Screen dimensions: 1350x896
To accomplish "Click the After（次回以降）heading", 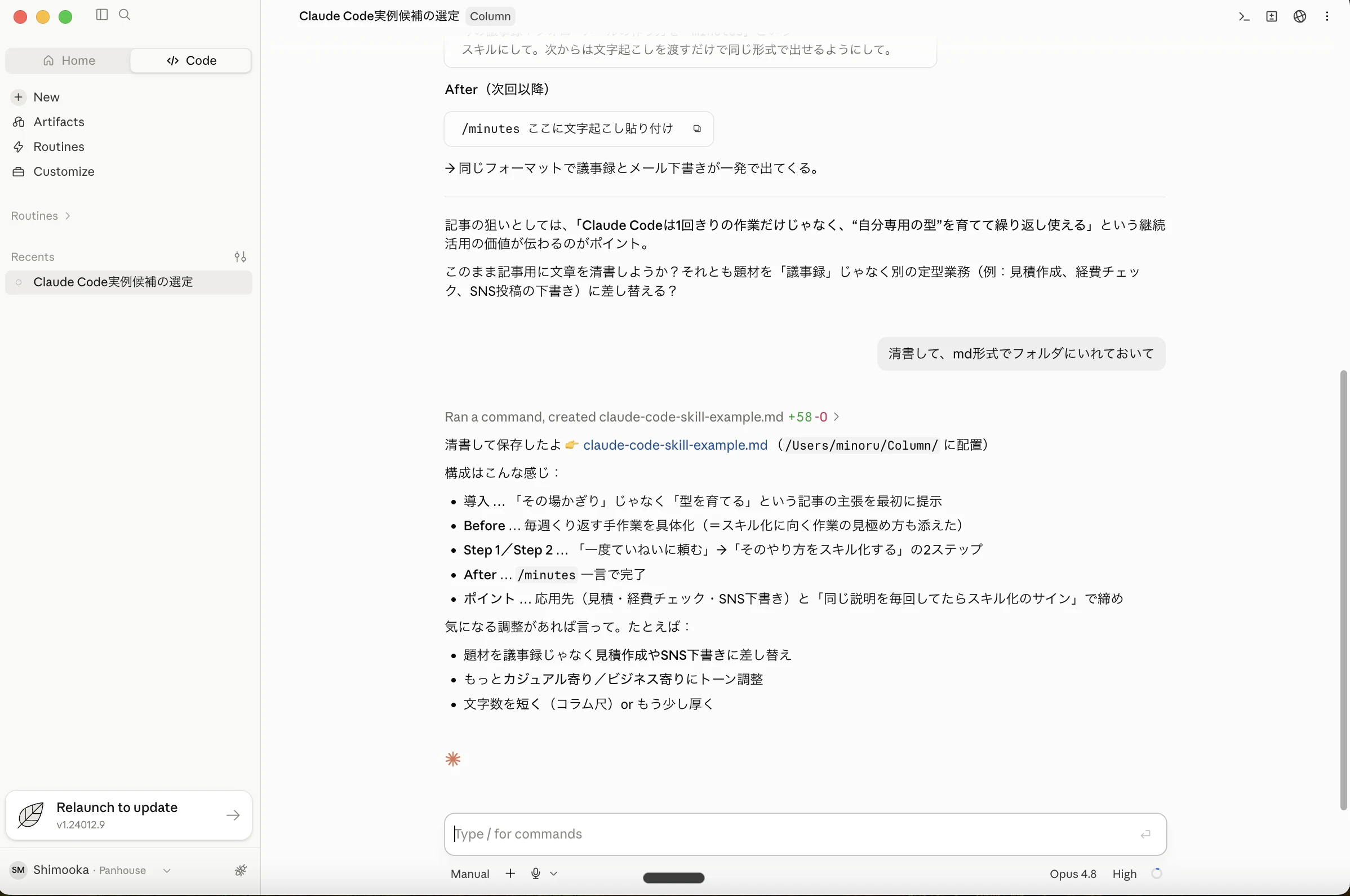I will click(497, 90).
